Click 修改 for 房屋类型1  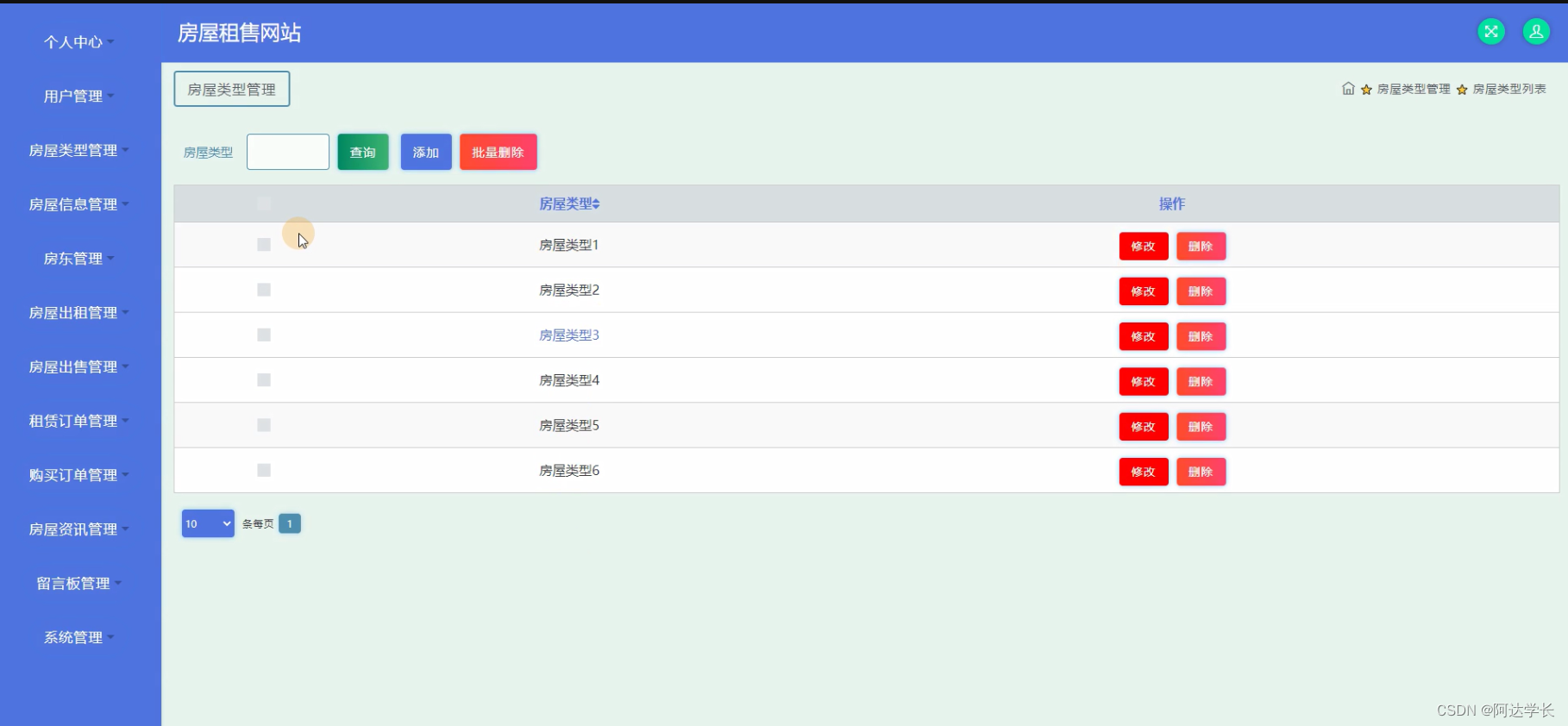tap(1144, 247)
